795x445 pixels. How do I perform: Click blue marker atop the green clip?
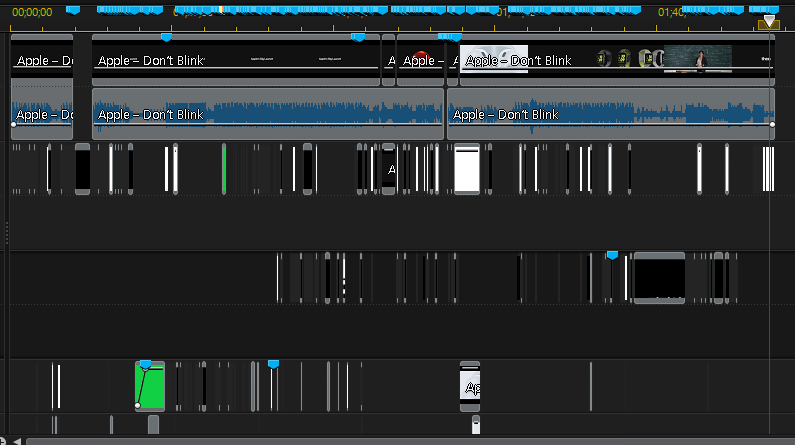[x=146, y=364]
